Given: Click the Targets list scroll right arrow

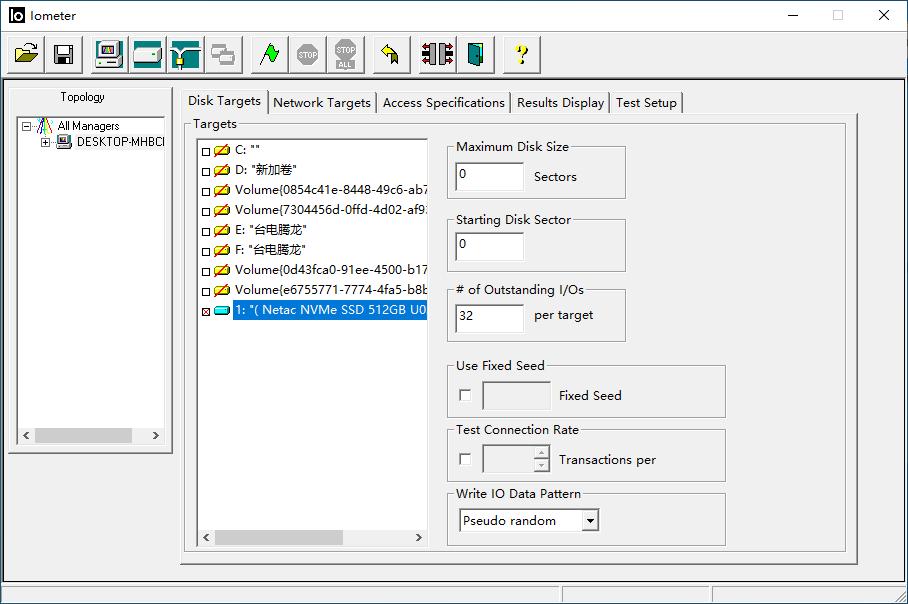Looking at the screenshot, I should pos(419,537).
